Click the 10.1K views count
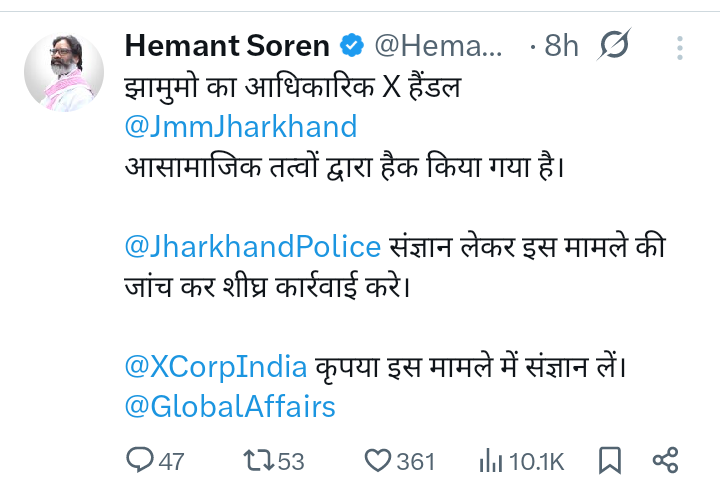 [x=537, y=461]
